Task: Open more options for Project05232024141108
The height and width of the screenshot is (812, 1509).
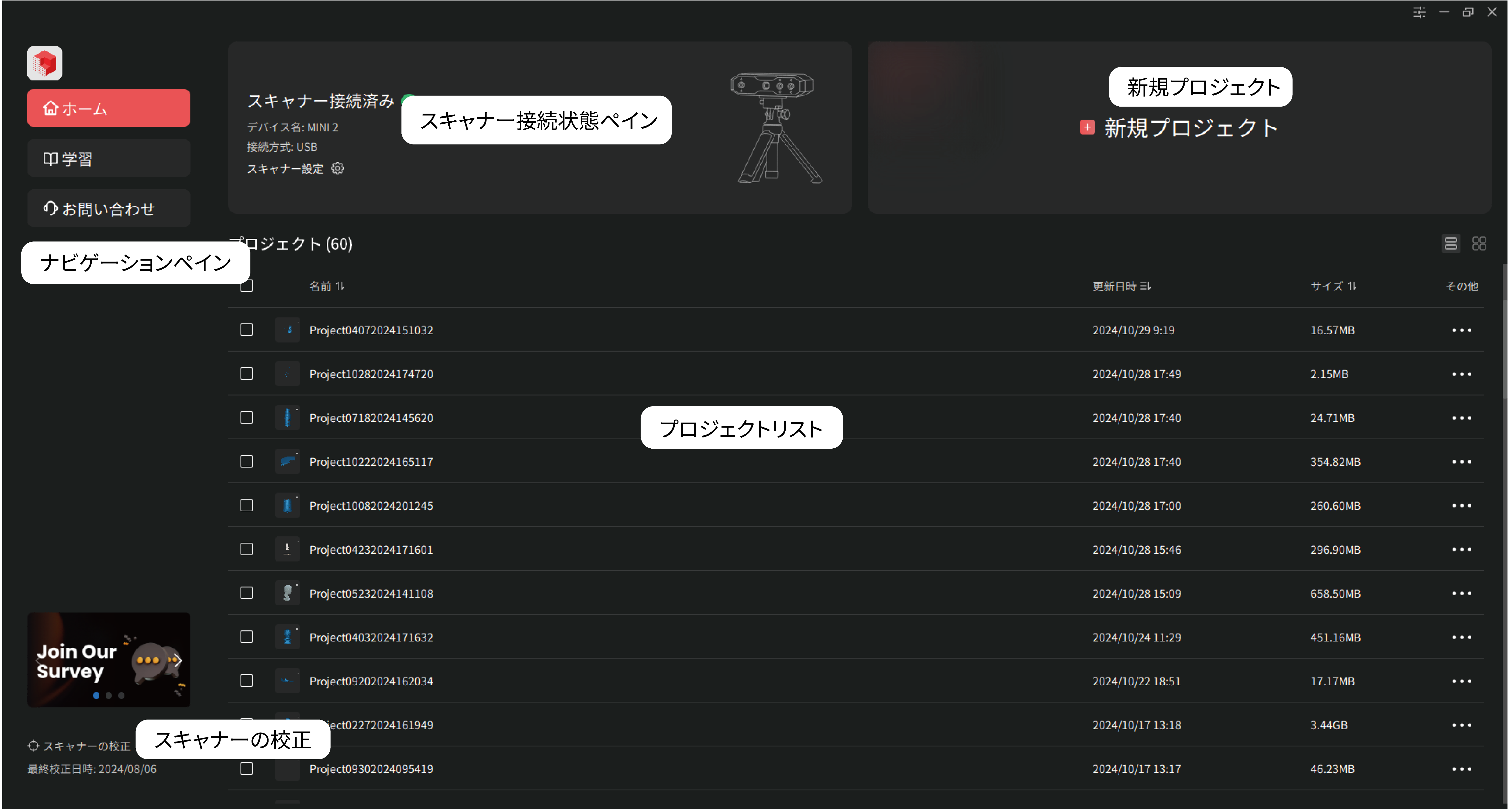Action: pos(1462,594)
